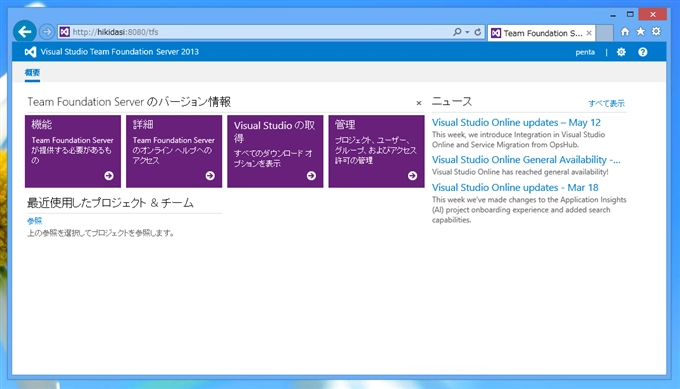The width and height of the screenshot is (680, 389).
Task: Minimize the browser window
Action: [613, 15]
